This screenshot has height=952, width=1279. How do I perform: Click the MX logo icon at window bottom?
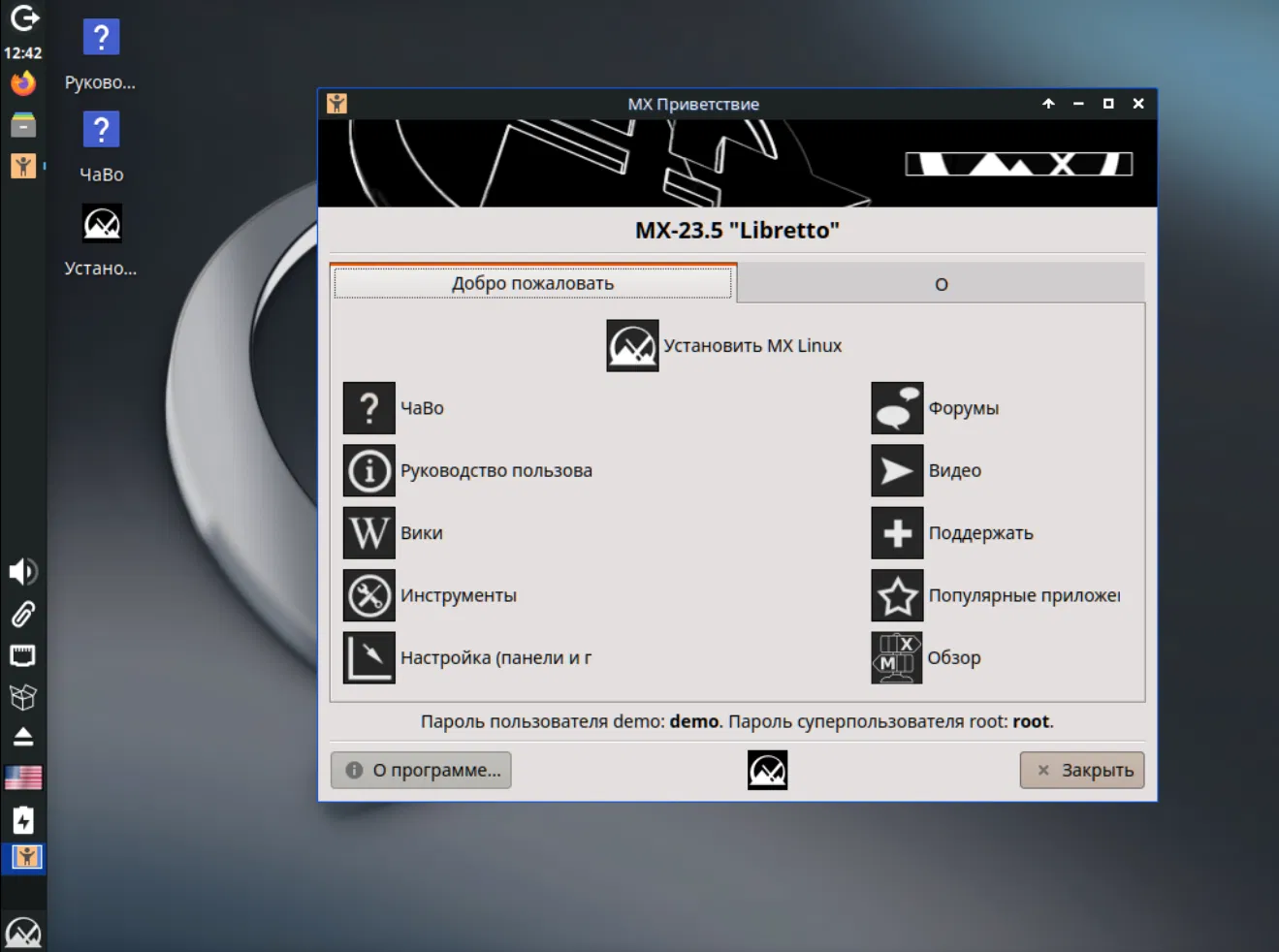(x=767, y=771)
